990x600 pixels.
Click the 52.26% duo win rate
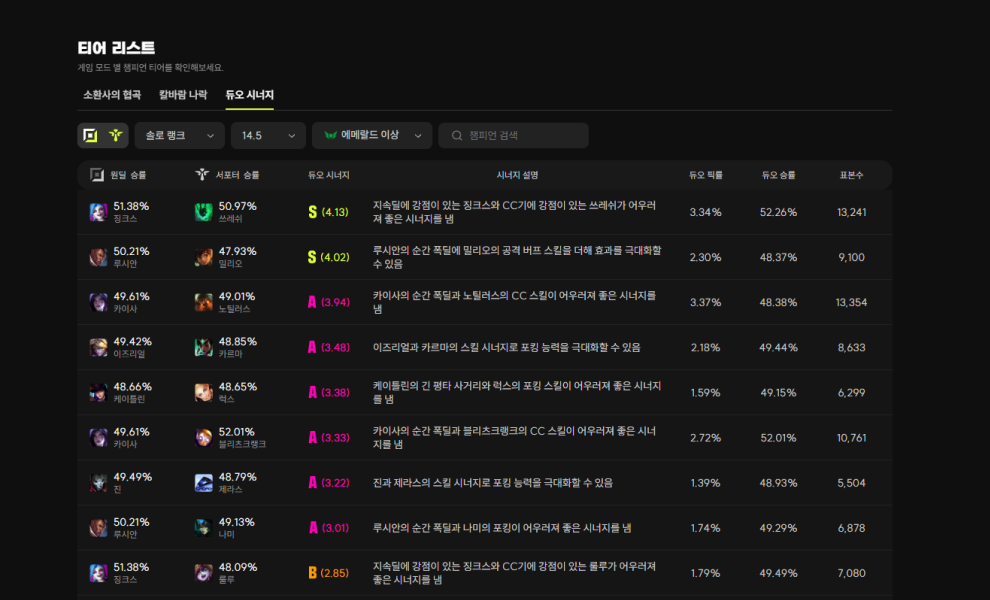tap(778, 212)
